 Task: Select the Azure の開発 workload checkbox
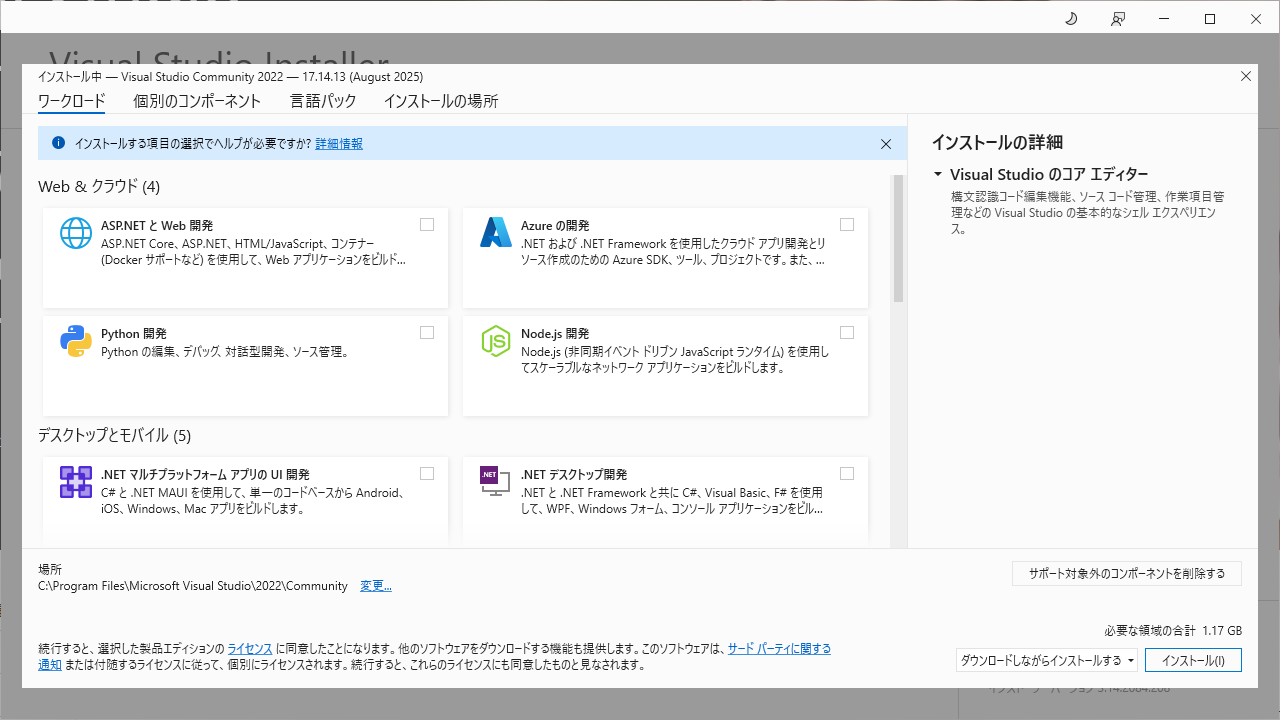point(847,225)
